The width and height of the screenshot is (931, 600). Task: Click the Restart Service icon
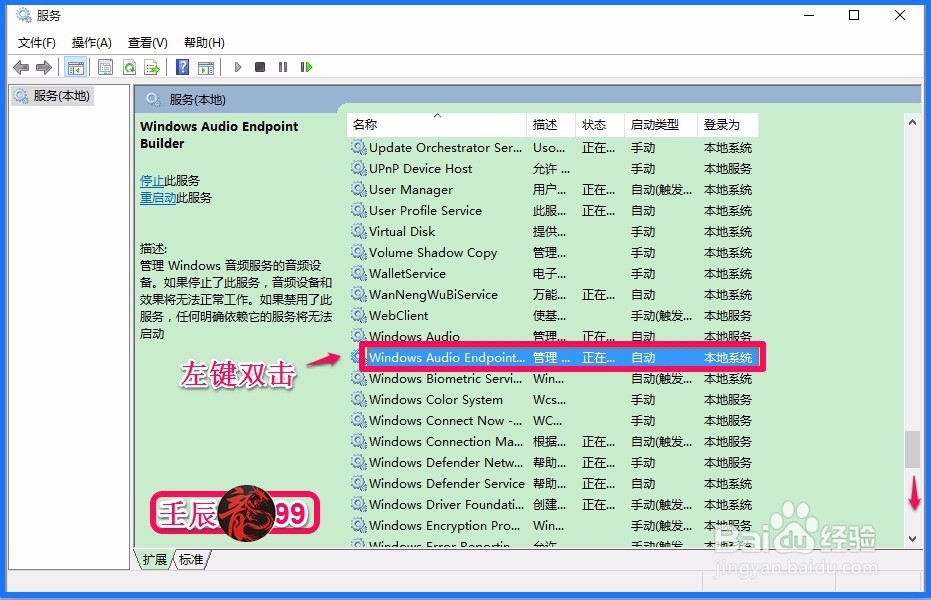(306, 67)
